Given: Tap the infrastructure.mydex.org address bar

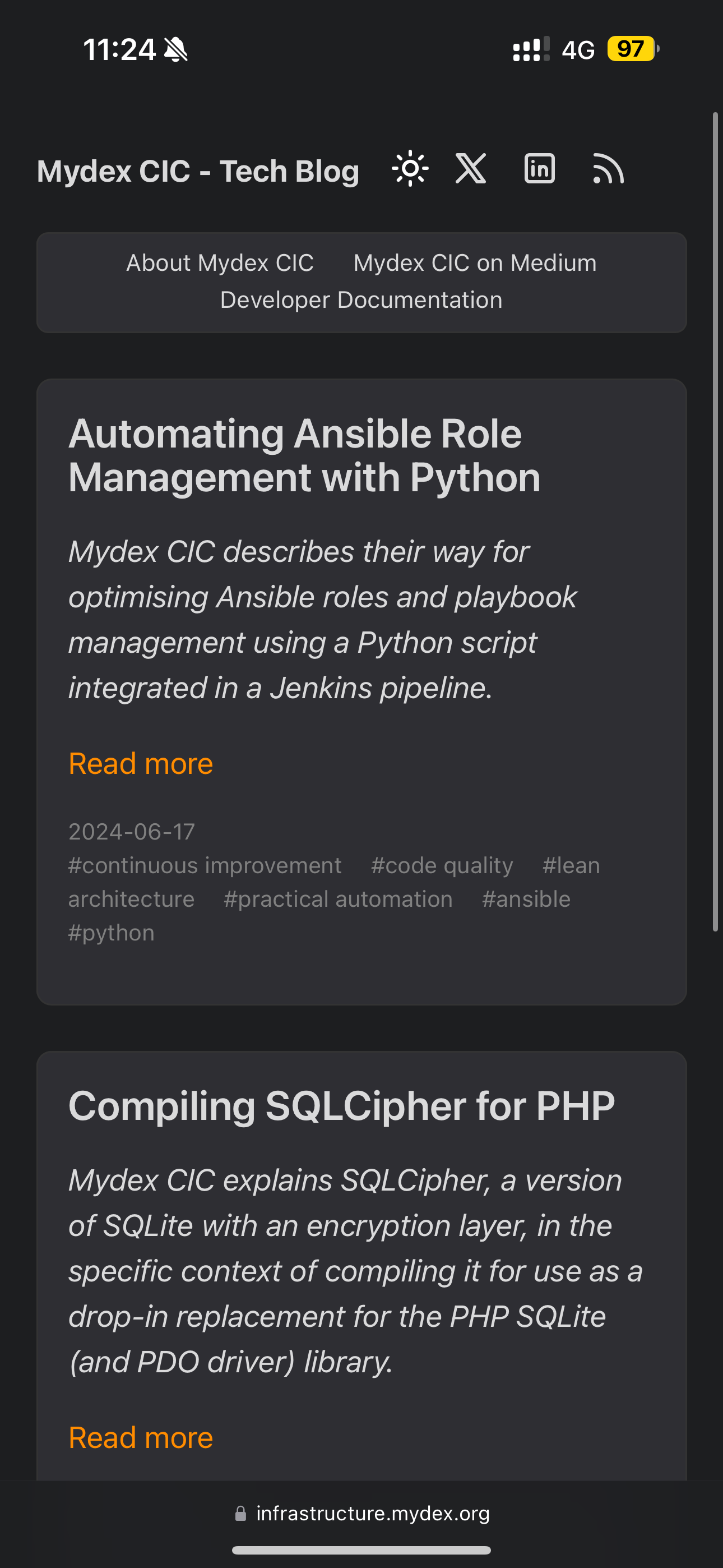Looking at the screenshot, I should [x=373, y=1513].
